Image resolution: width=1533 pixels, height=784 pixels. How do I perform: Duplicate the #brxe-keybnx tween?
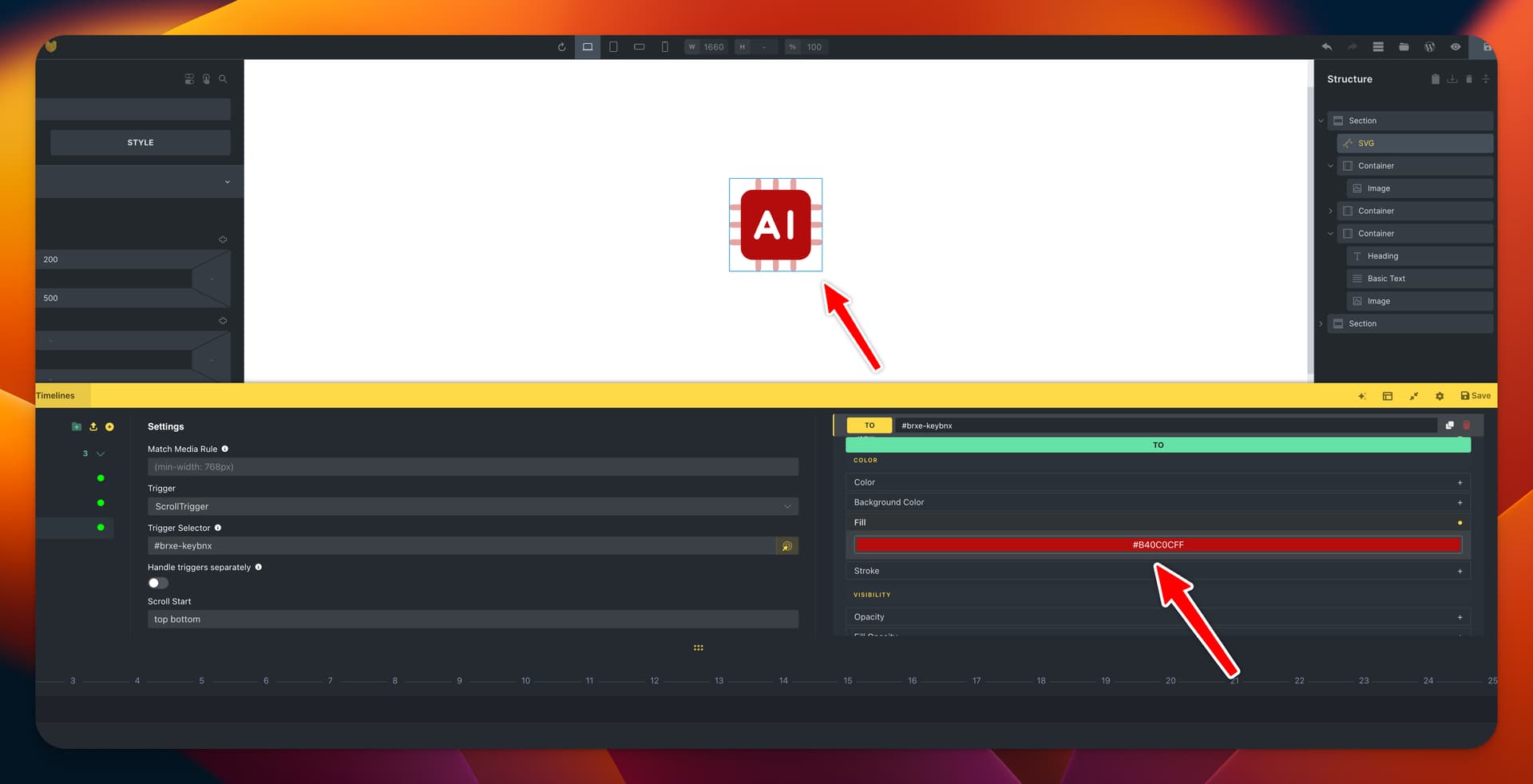(x=1449, y=426)
